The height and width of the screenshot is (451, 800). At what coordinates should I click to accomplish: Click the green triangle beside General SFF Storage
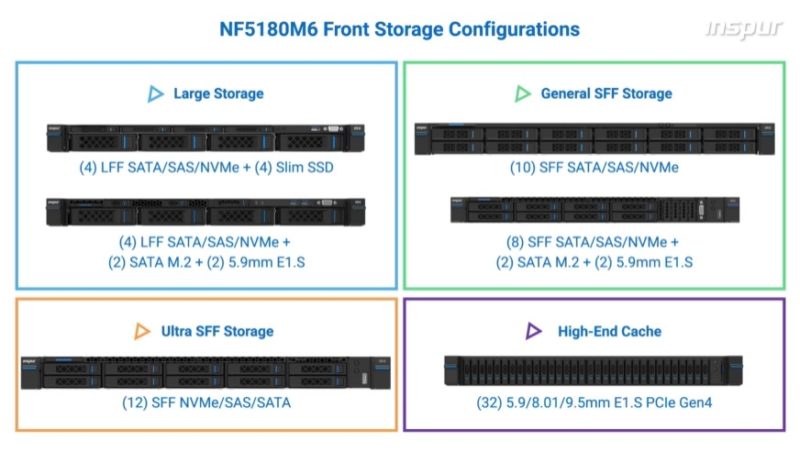pyautogui.click(x=523, y=94)
